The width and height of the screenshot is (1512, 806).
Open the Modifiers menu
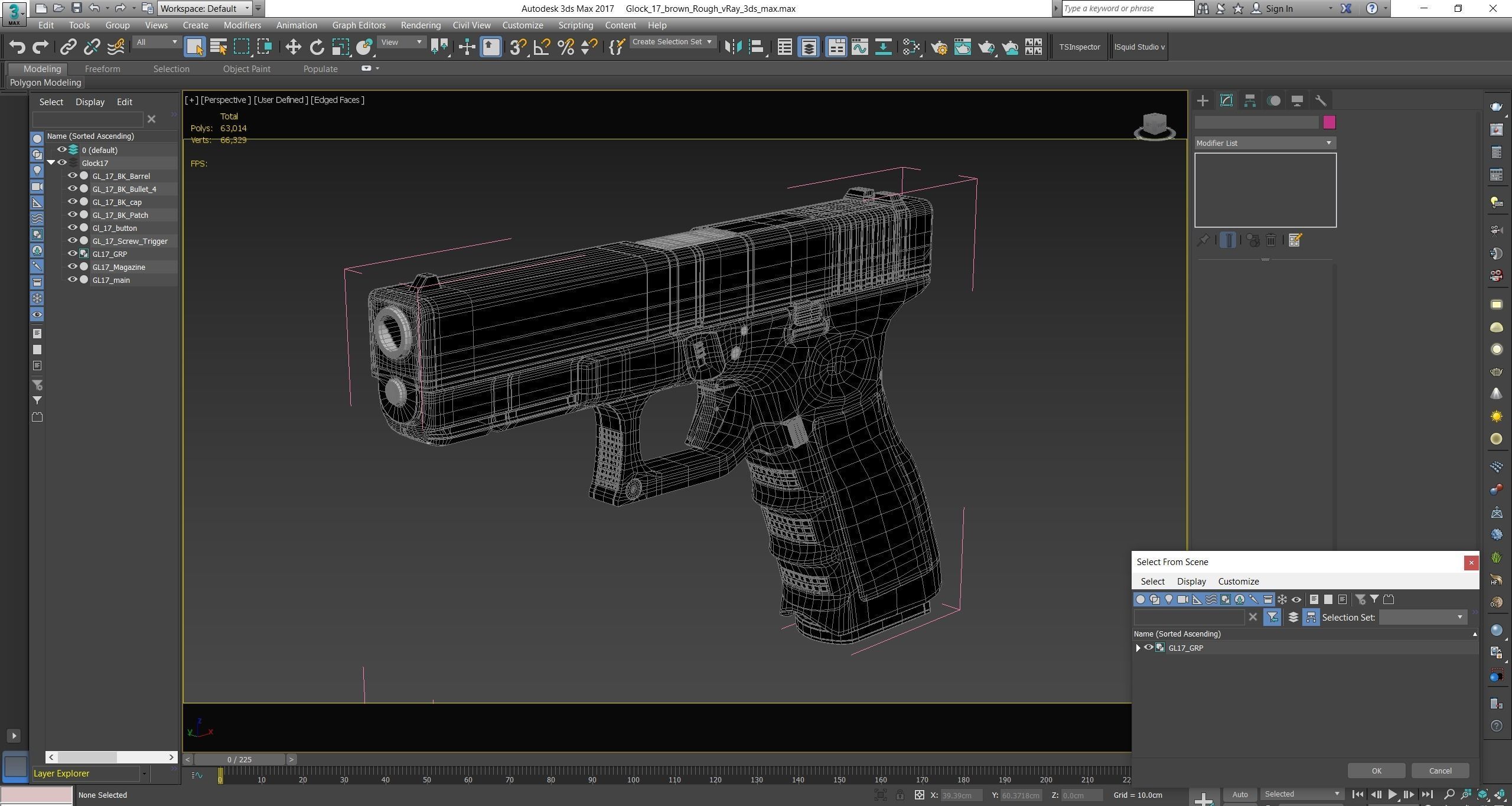point(242,25)
